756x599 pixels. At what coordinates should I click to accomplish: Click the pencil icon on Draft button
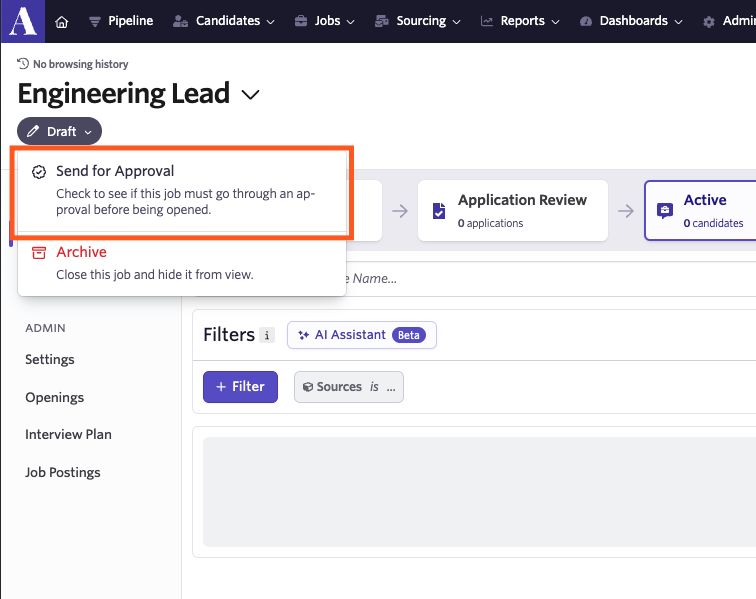point(33,131)
